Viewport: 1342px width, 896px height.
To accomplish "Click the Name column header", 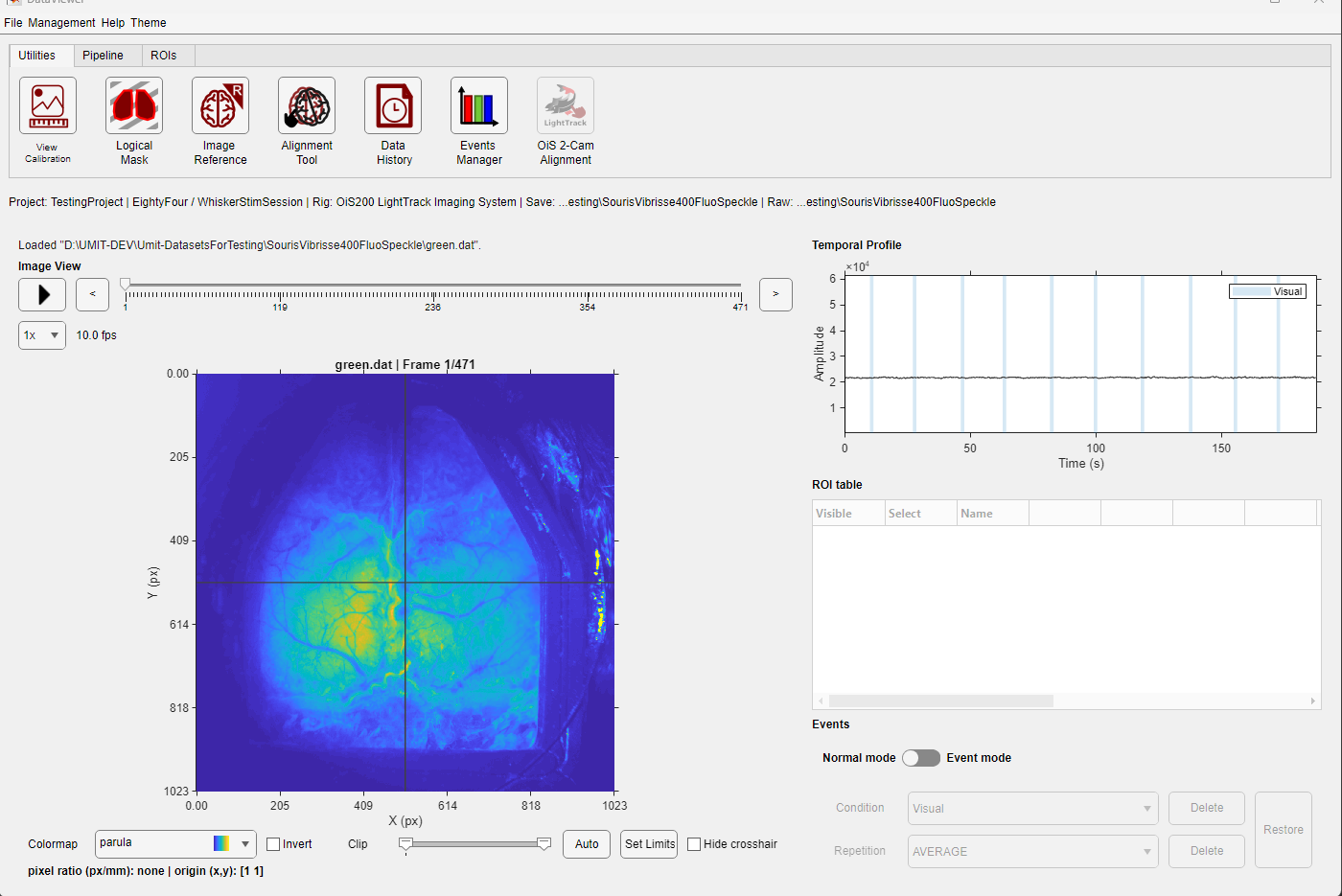I will coord(992,514).
